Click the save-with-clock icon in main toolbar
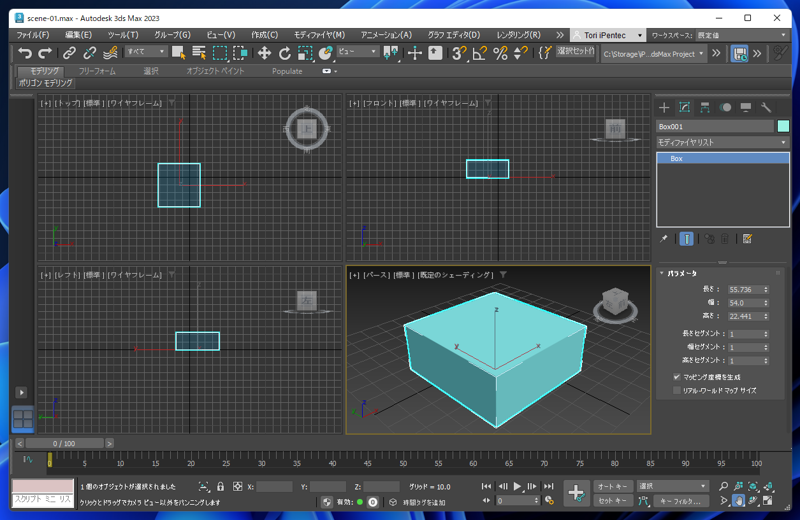Image resolution: width=800 pixels, height=520 pixels. click(739, 53)
